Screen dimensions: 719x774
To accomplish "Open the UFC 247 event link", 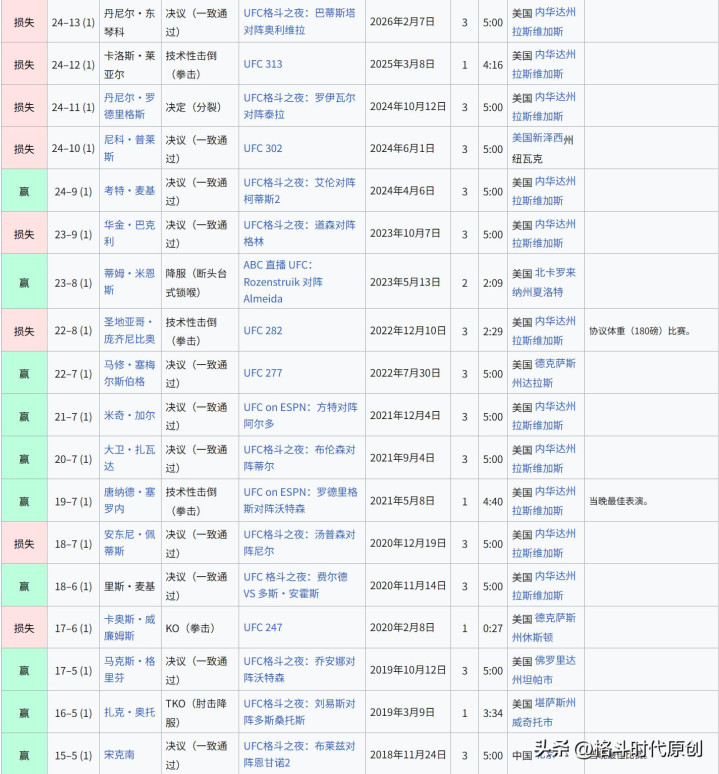I will click(x=263, y=627).
